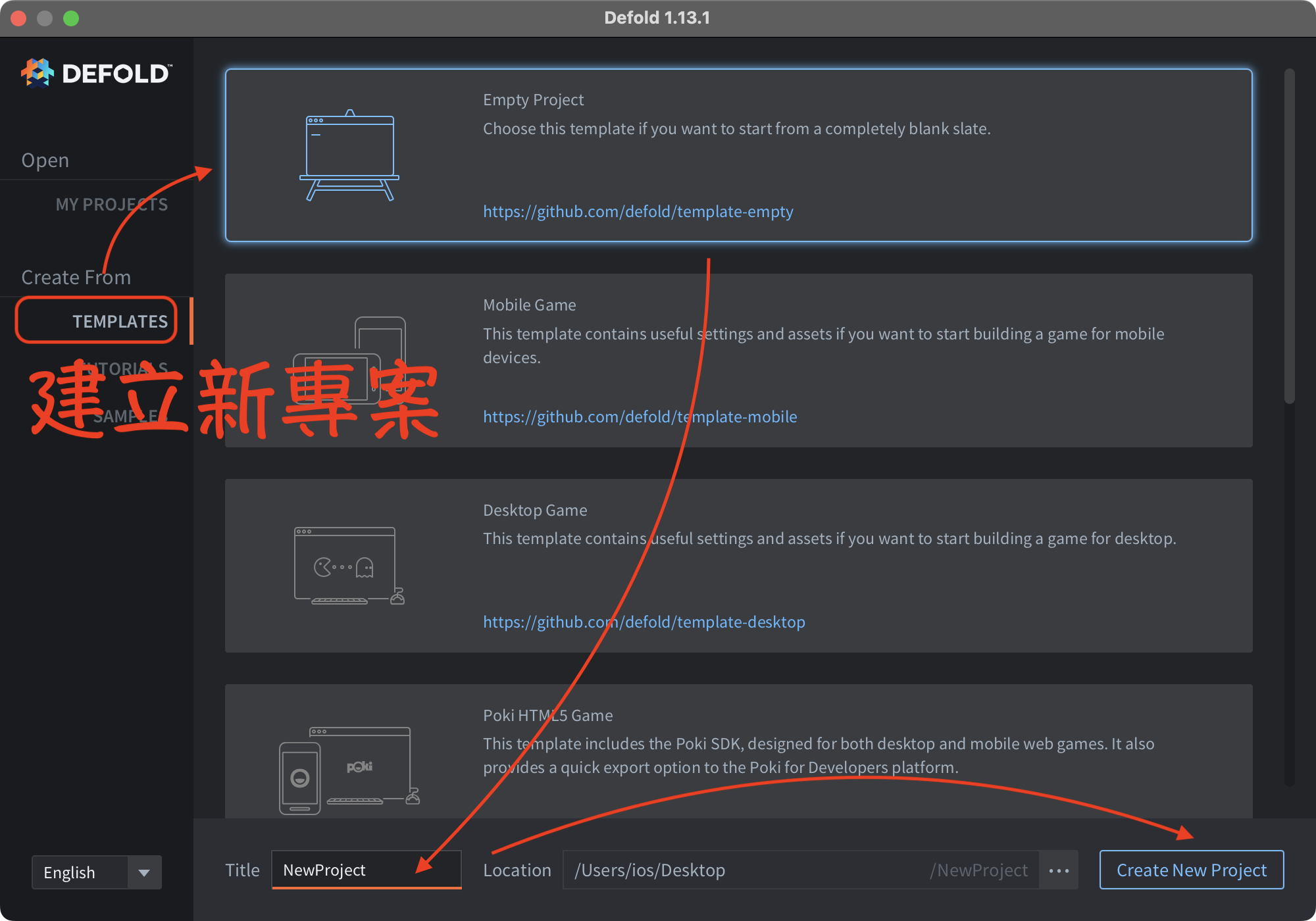Viewport: 1316px width, 921px height.
Task: Close the Defold window
Action: click(x=18, y=18)
